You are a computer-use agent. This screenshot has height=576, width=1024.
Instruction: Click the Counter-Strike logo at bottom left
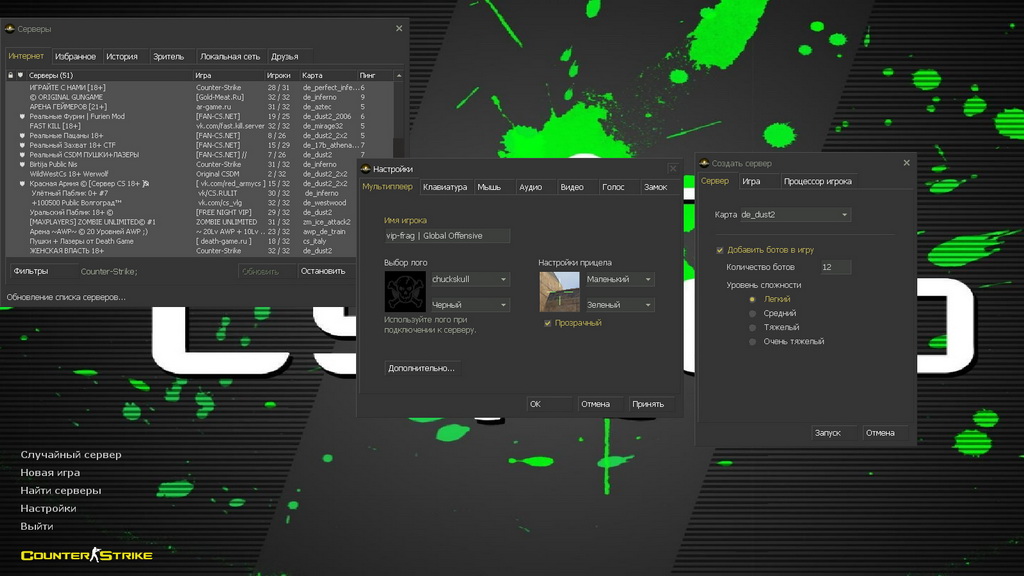[87, 555]
